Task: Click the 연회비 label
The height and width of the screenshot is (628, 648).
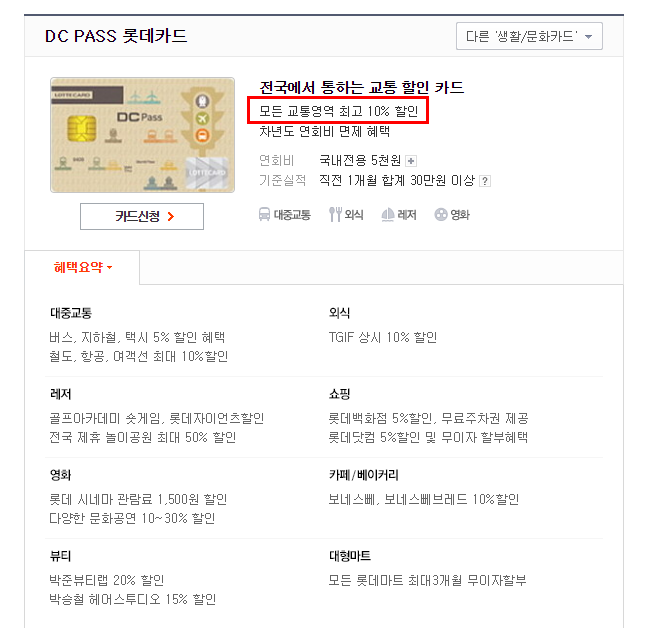Action: [276, 160]
